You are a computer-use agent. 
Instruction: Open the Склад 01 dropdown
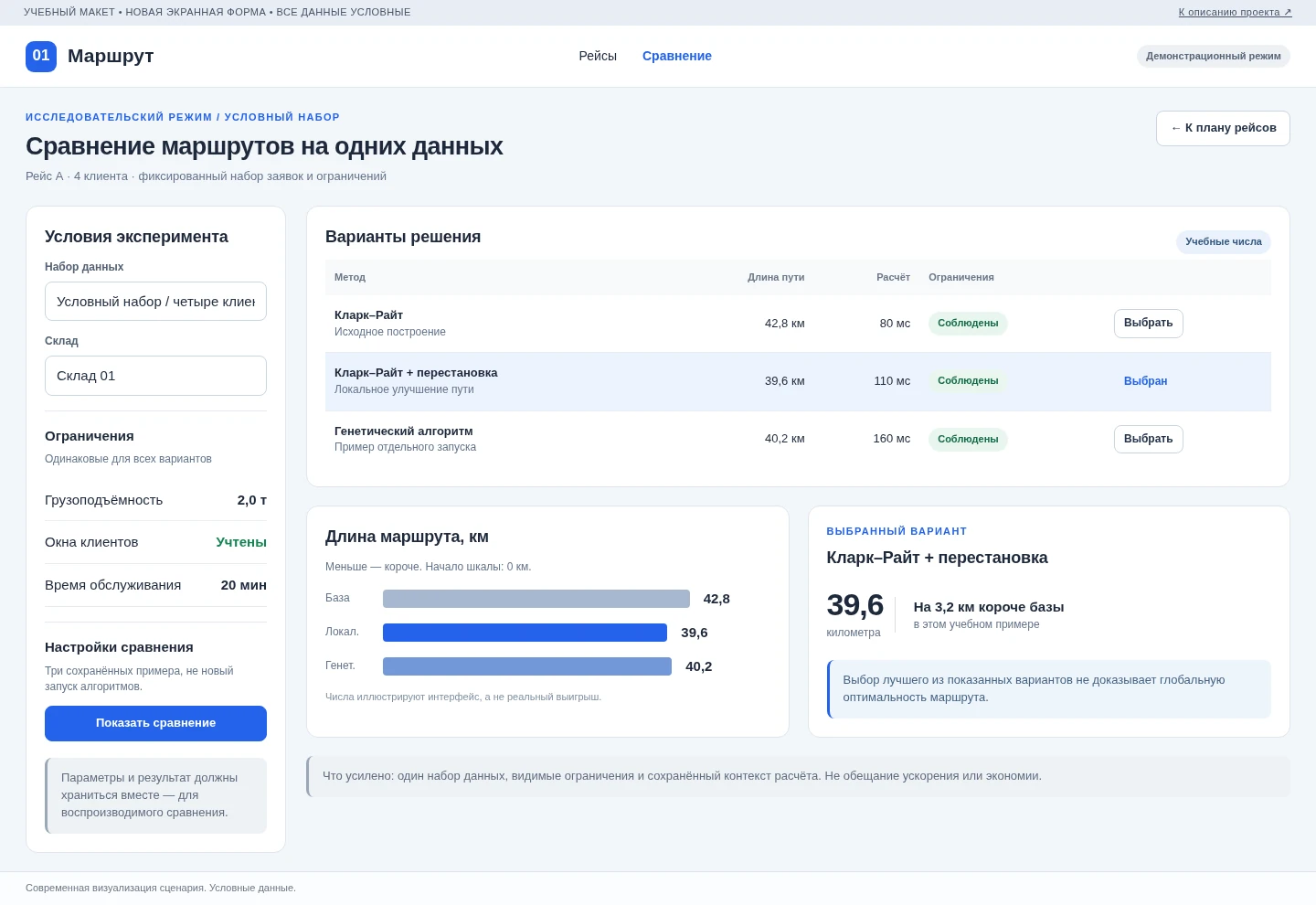[x=155, y=376]
